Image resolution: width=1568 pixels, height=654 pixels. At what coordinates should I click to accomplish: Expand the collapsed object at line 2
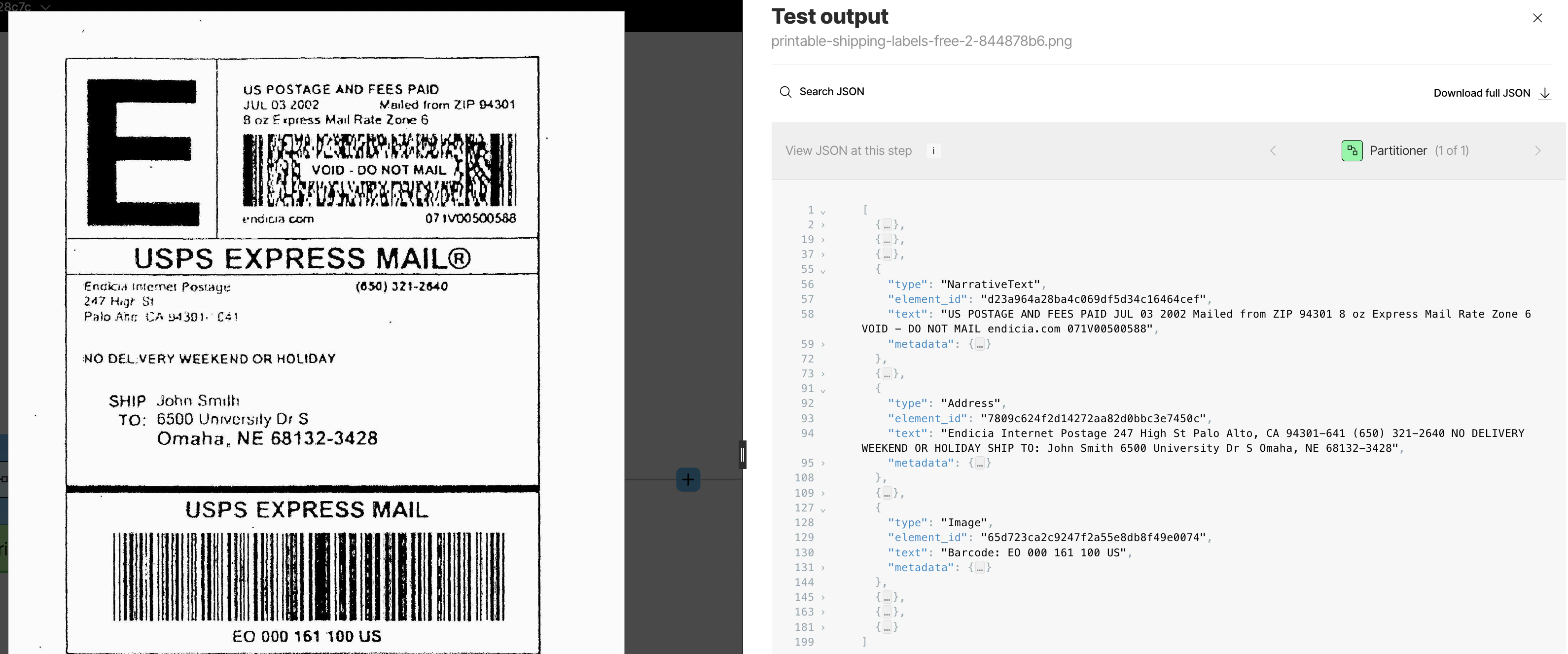[823, 225]
